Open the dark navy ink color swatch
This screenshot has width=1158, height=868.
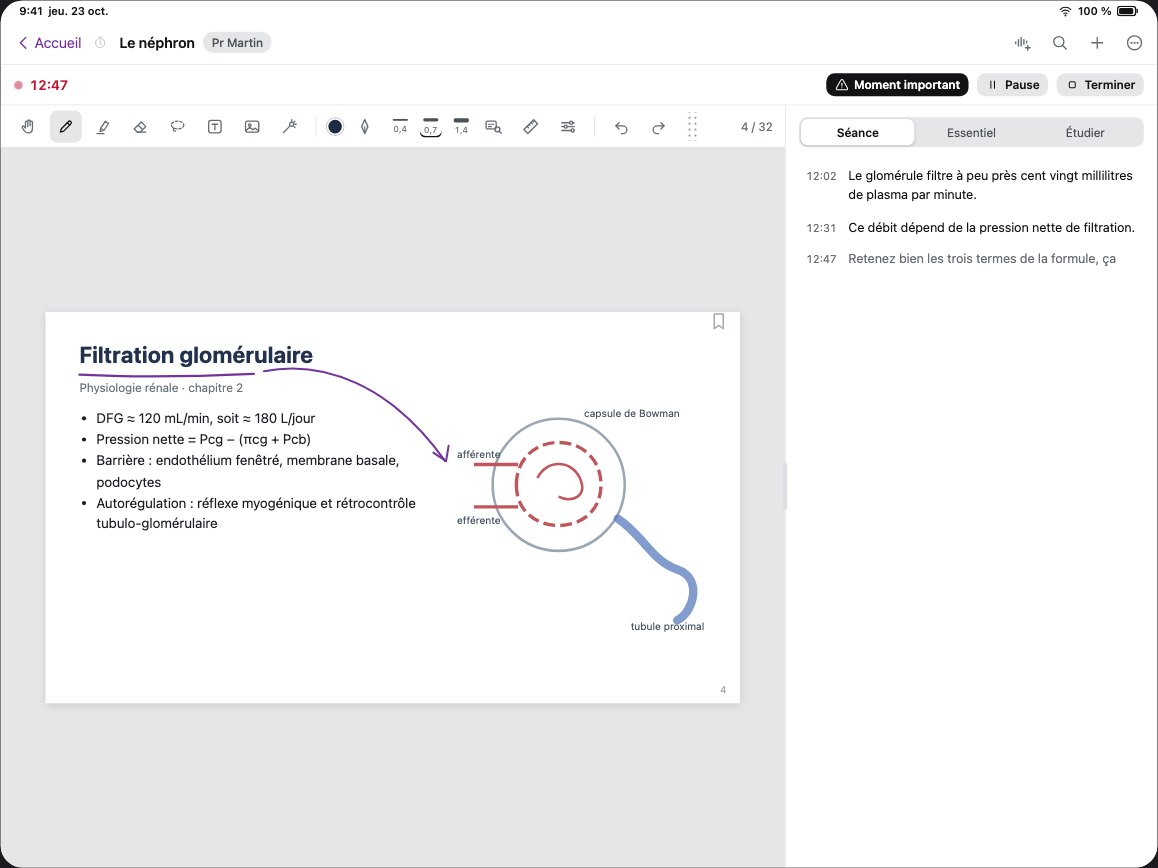coord(335,127)
